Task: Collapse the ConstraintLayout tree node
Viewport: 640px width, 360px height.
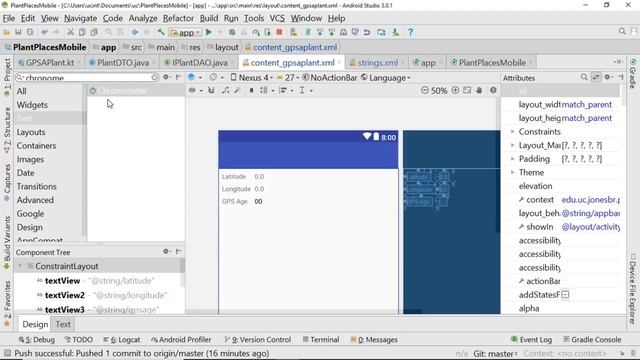Action: click(x=20, y=266)
